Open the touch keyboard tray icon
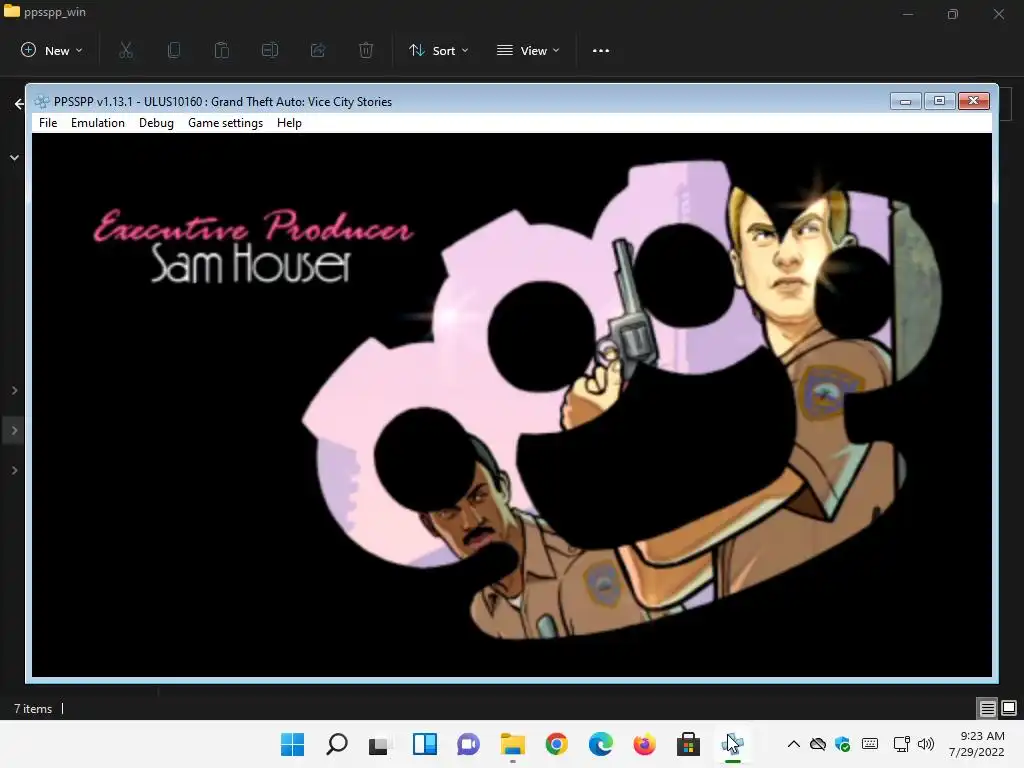This screenshot has width=1024, height=768. [870, 744]
